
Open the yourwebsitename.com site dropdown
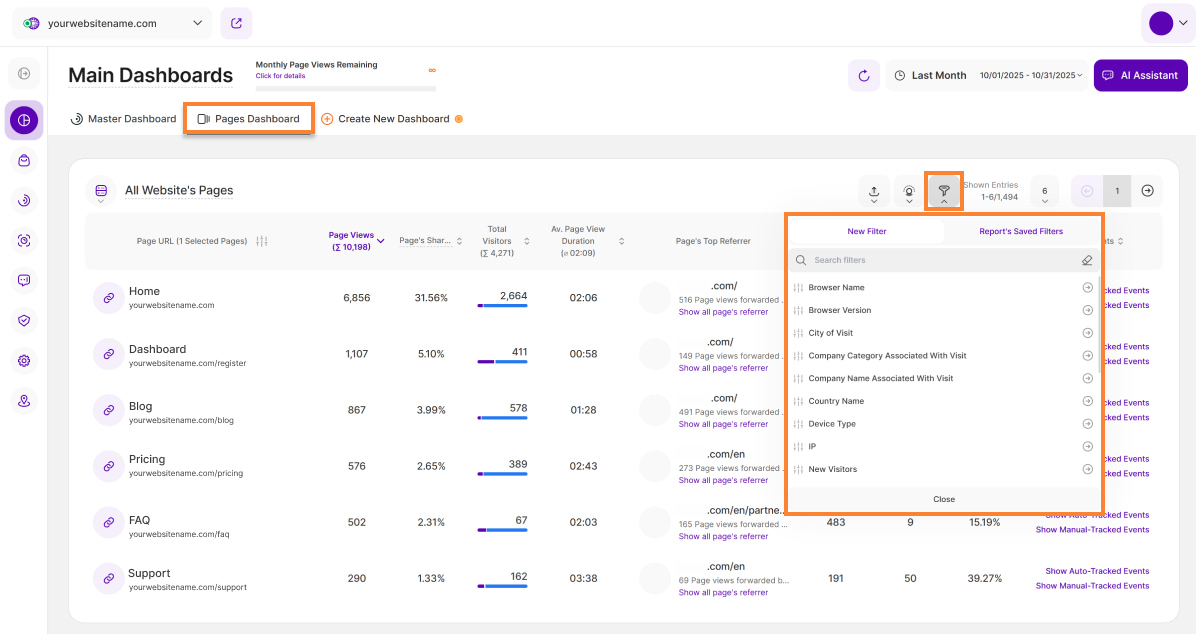pos(115,23)
